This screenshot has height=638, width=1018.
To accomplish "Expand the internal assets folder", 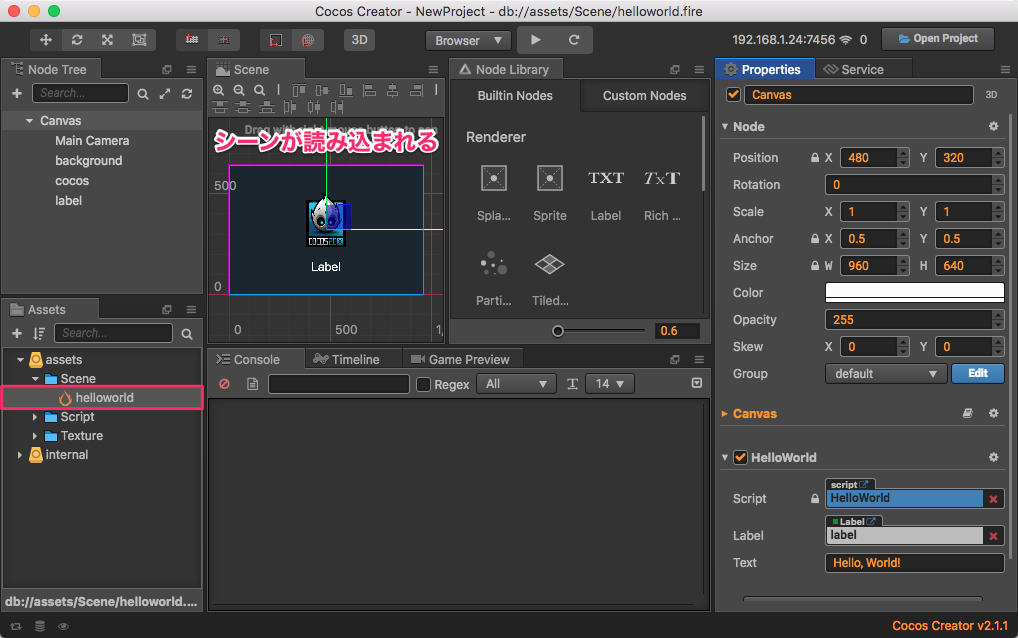I will tap(20, 455).
